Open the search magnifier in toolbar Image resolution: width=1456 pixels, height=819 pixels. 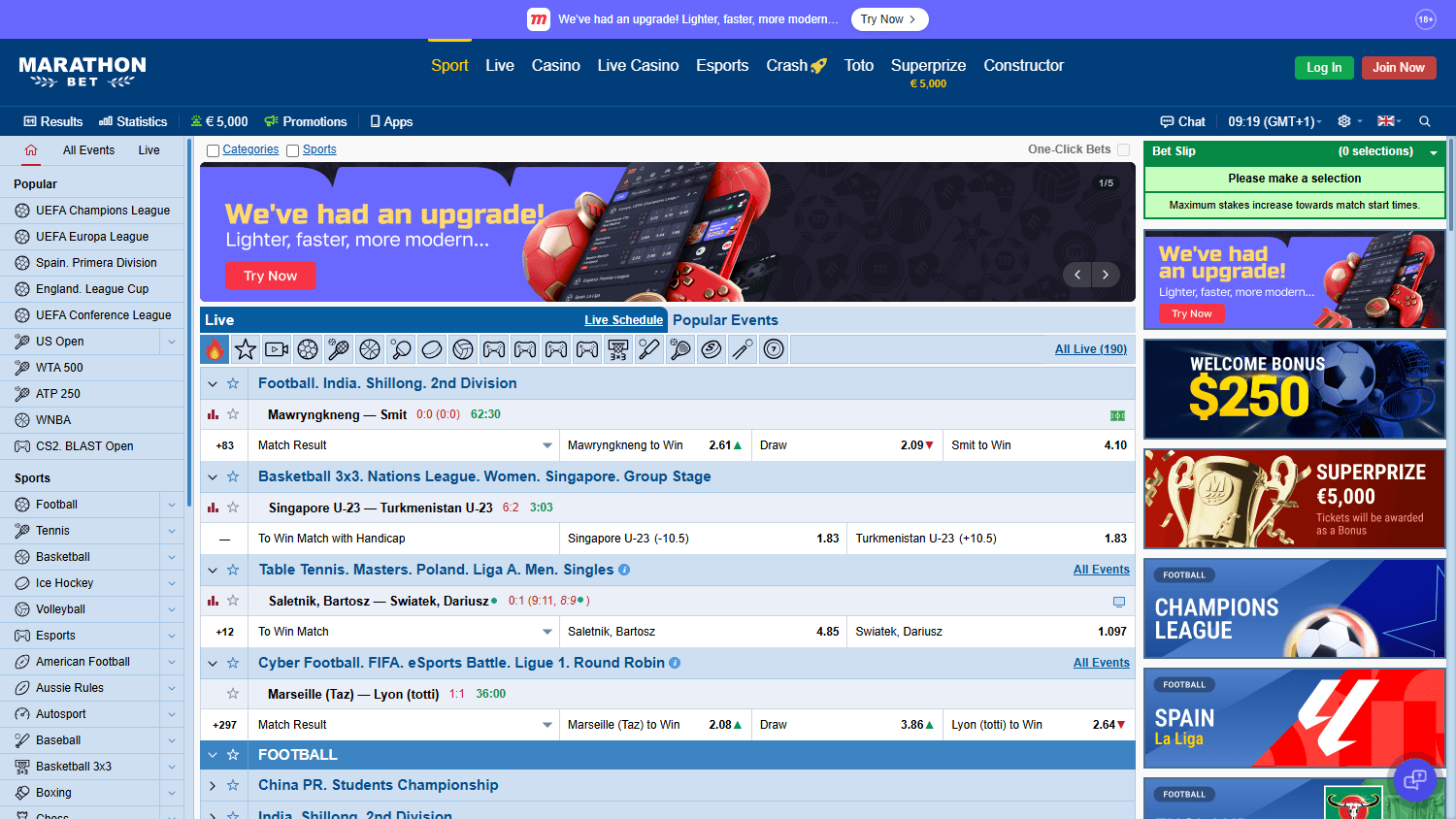(1425, 121)
